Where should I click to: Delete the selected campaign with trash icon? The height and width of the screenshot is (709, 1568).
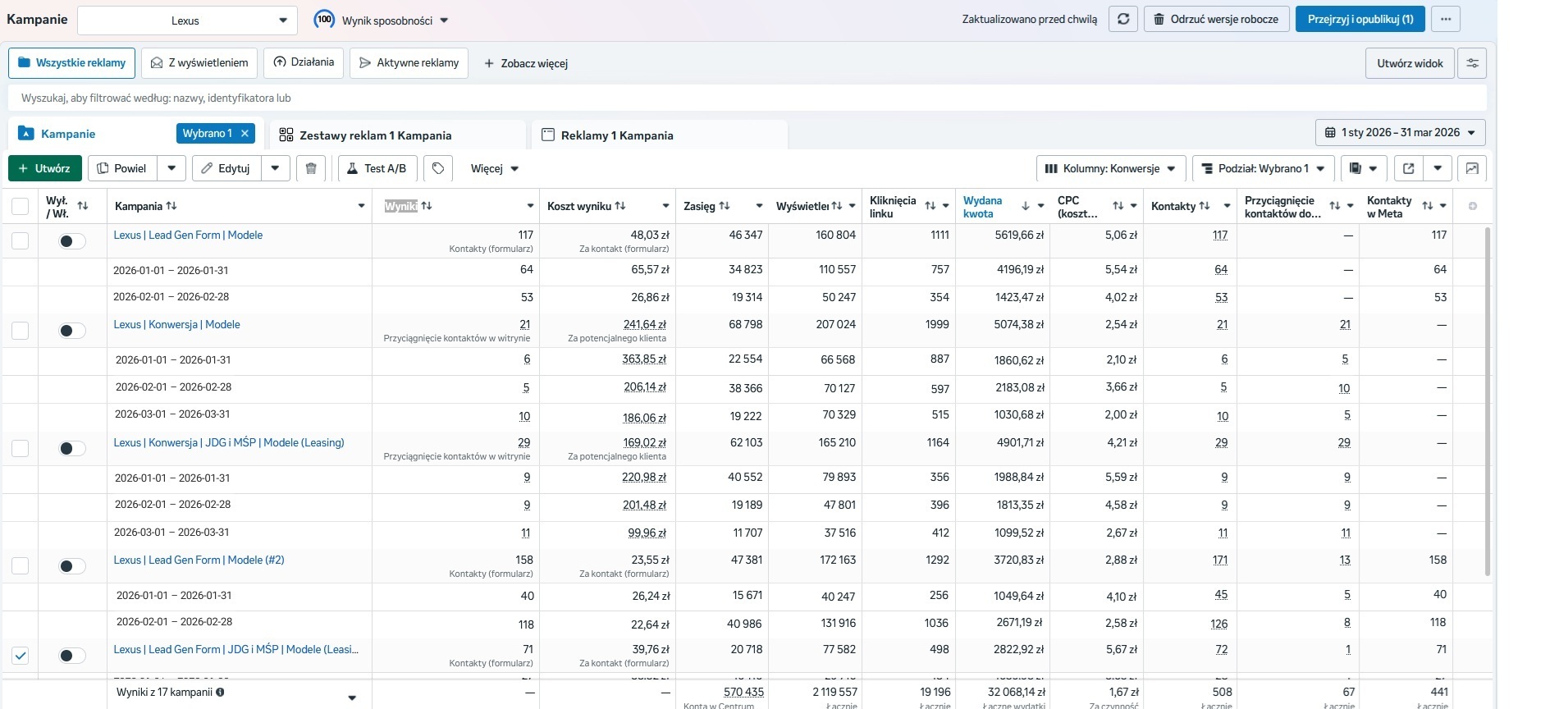tap(311, 168)
